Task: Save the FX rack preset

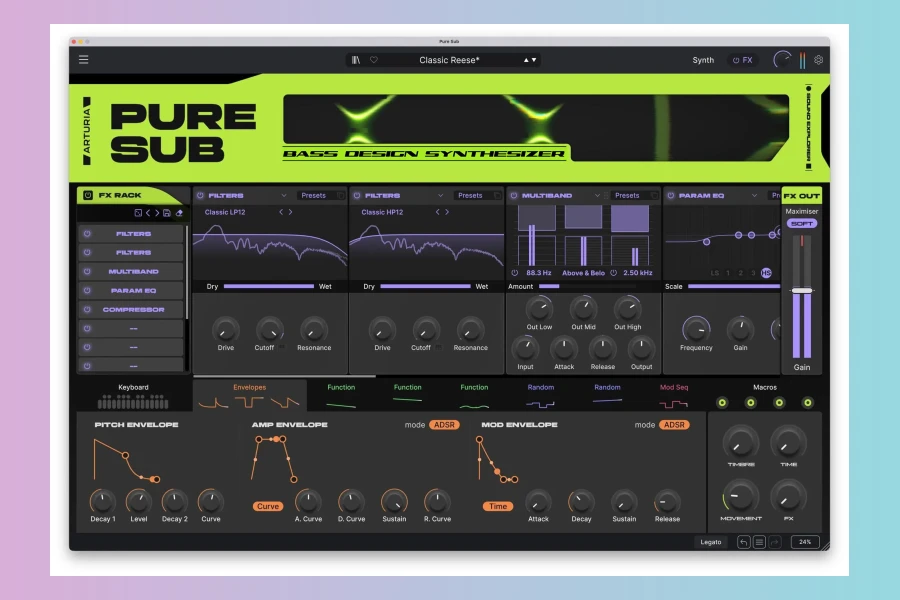Action: click(x=166, y=213)
